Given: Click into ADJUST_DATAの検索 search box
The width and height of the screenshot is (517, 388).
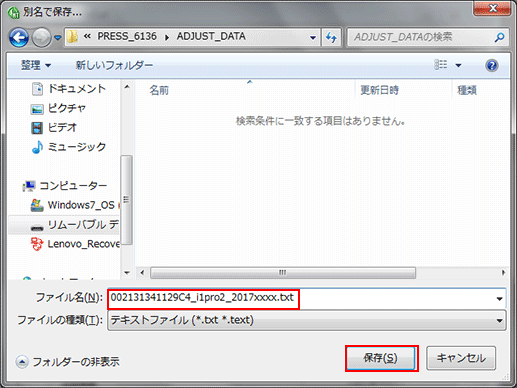Looking at the screenshot, I should coord(422,37).
